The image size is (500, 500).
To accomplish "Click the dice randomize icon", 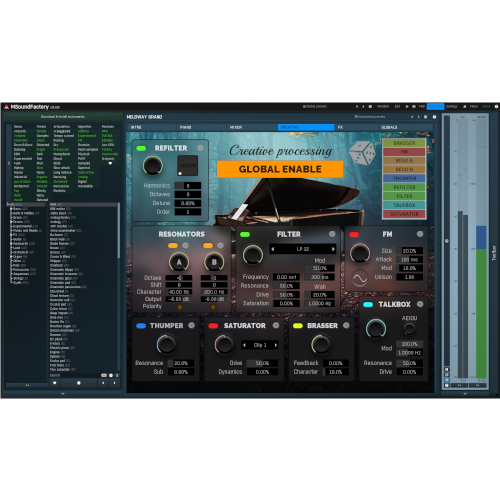I will point(362,153).
